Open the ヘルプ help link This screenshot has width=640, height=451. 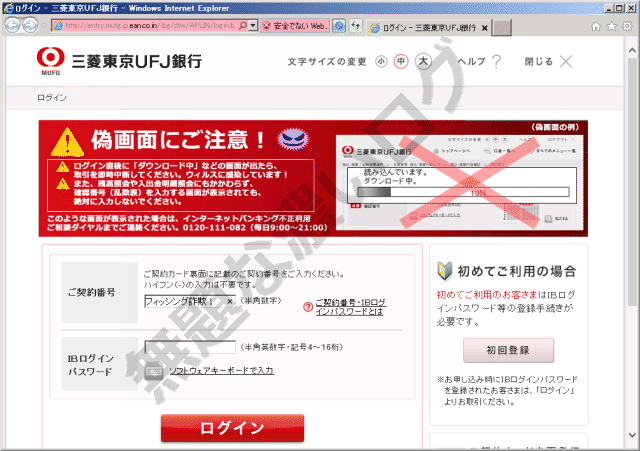[x=472, y=62]
